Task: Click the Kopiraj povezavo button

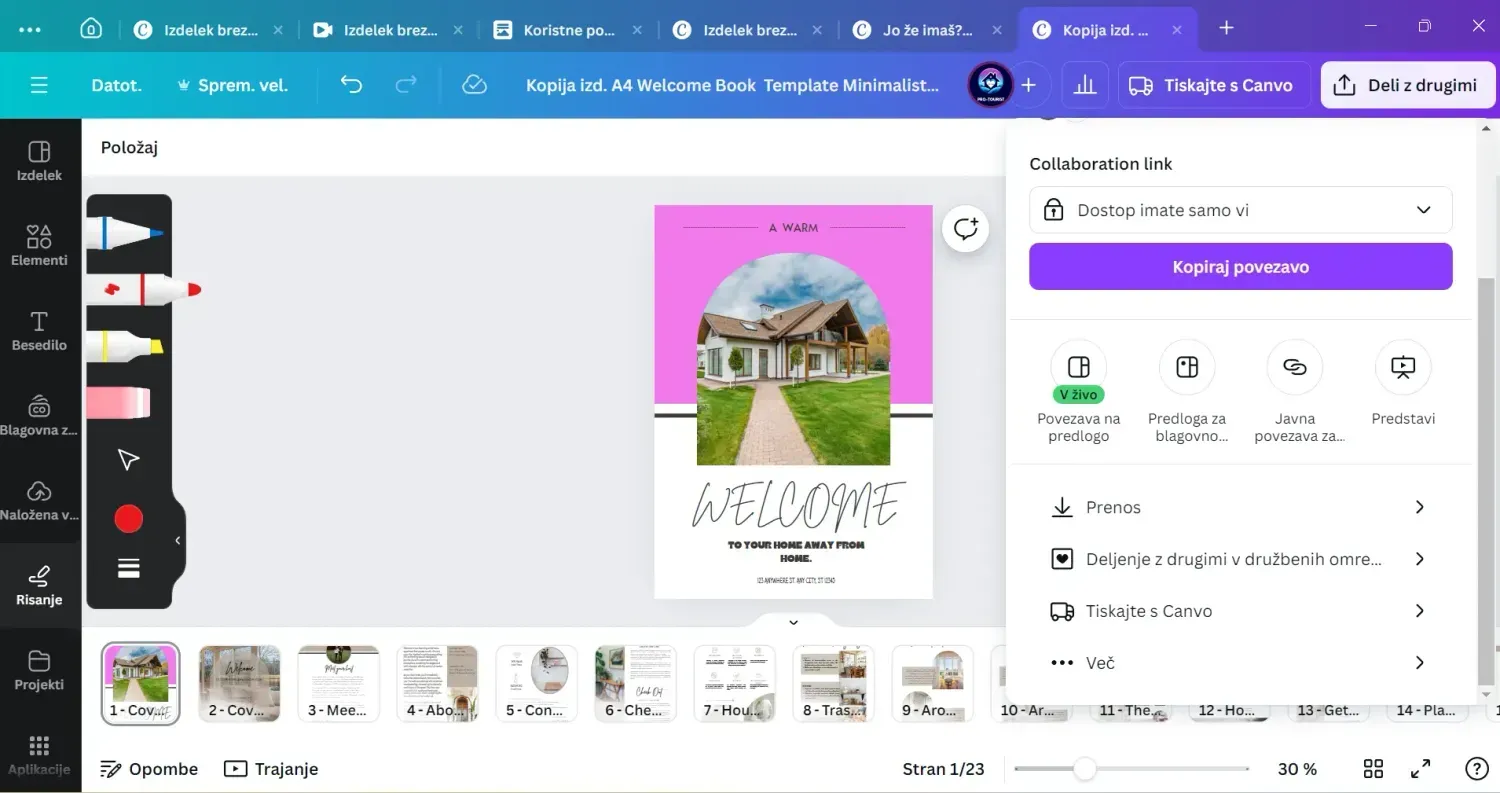Action: tap(1240, 267)
